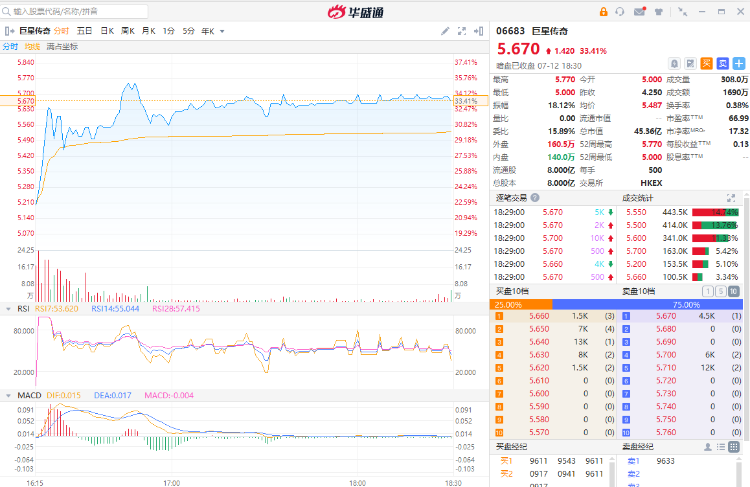Switch to the 日K chart tab
This screenshot has height=487, width=750.
106,31
